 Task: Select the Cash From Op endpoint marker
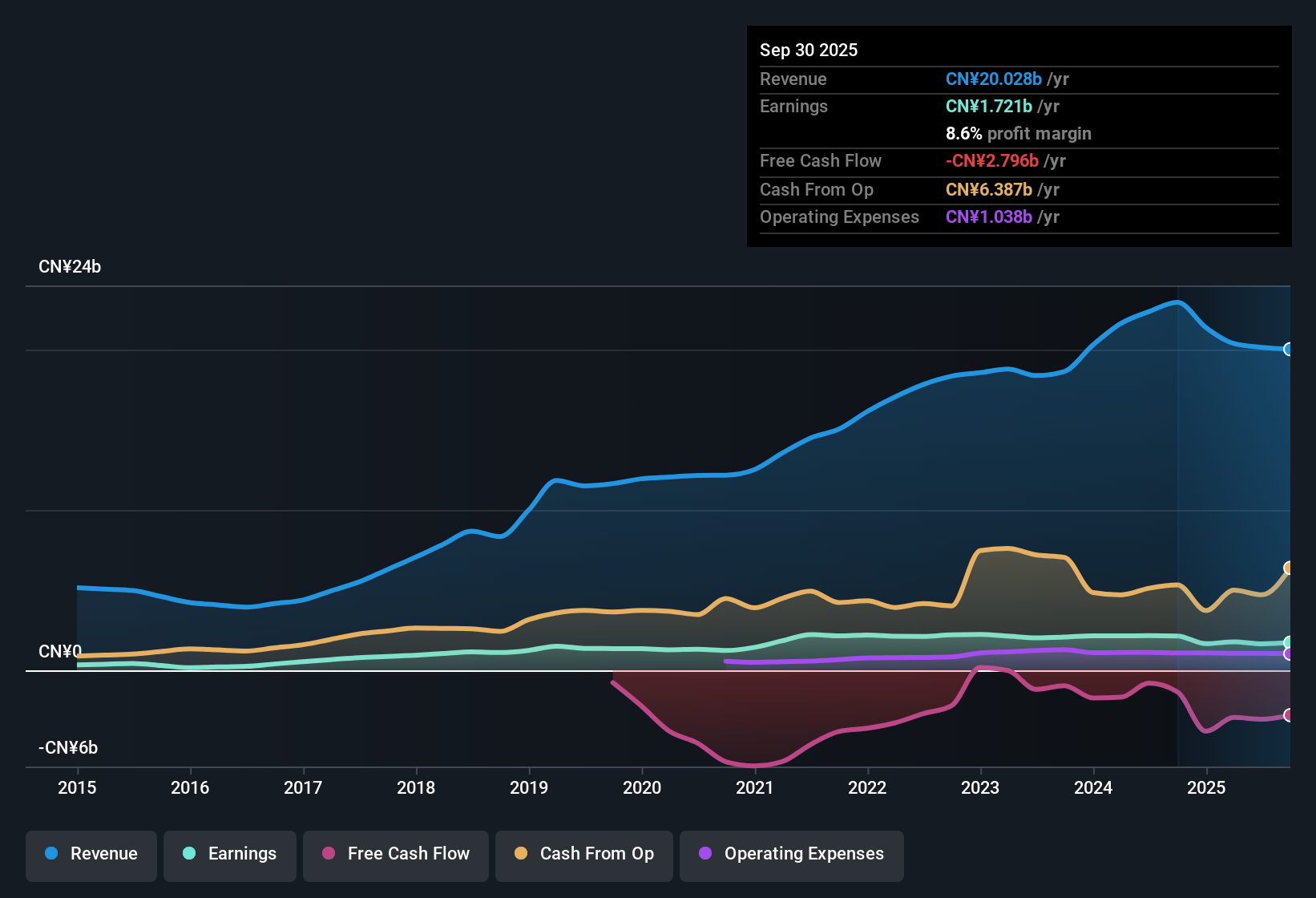(x=1289, y=568)
